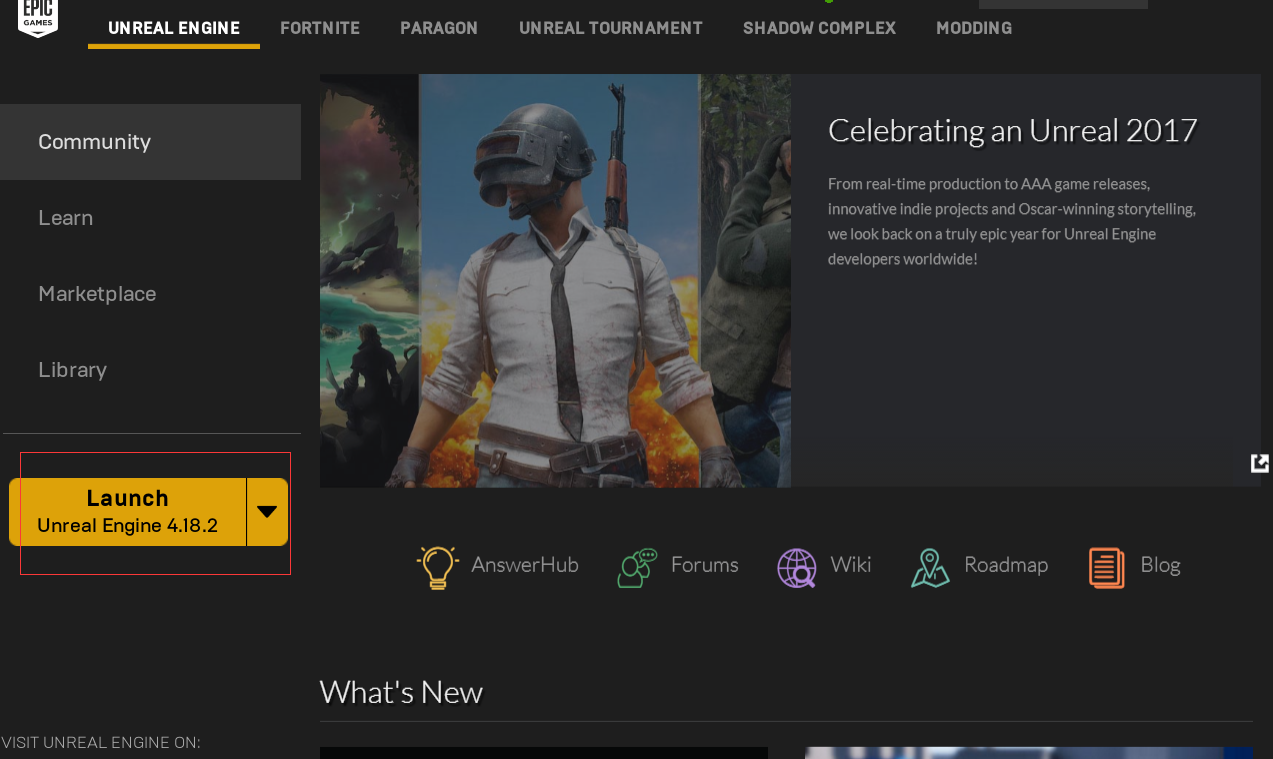Screen dimensions: 1273x759
Task: Open the Forums link
Action: tap(704, 565)
